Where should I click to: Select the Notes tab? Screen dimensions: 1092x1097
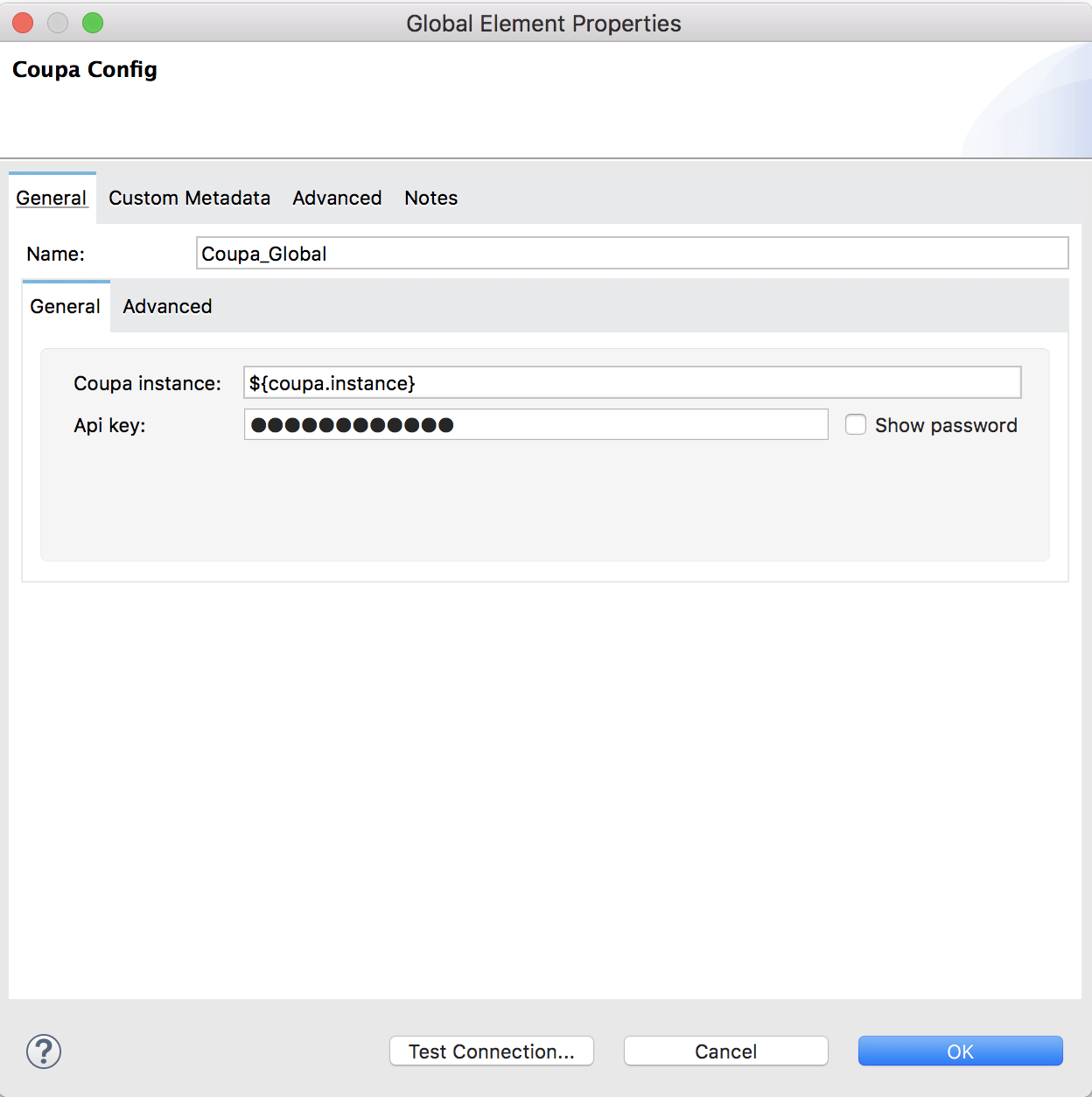pos(430,198)
